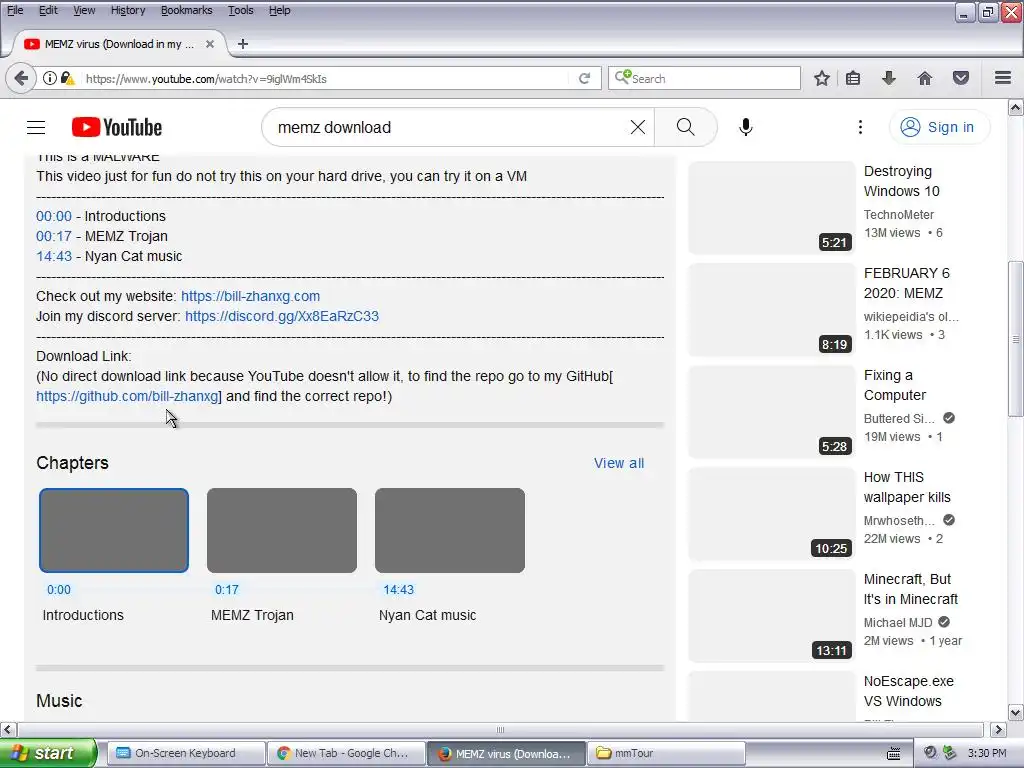
Task: Click the Firefox search engine dropdown icon
Action: [622, 77]
